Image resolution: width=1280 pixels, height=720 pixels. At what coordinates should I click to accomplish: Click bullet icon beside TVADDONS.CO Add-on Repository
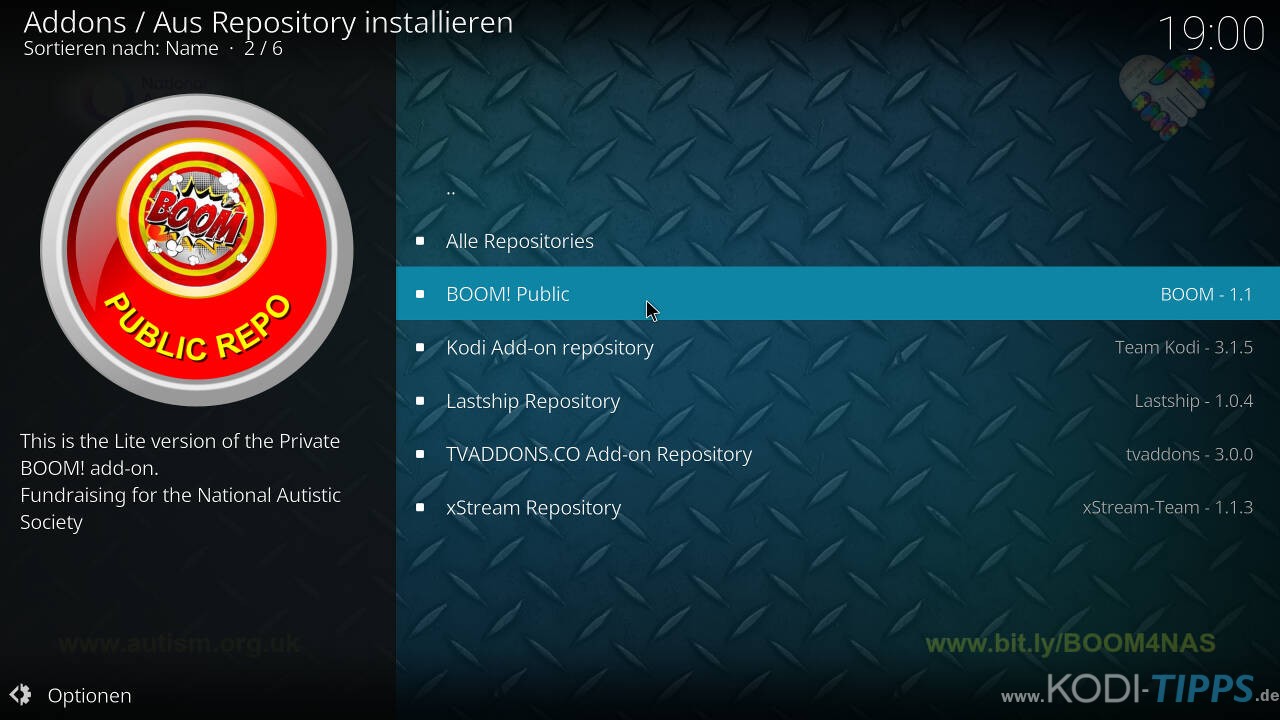click(420, 454)
